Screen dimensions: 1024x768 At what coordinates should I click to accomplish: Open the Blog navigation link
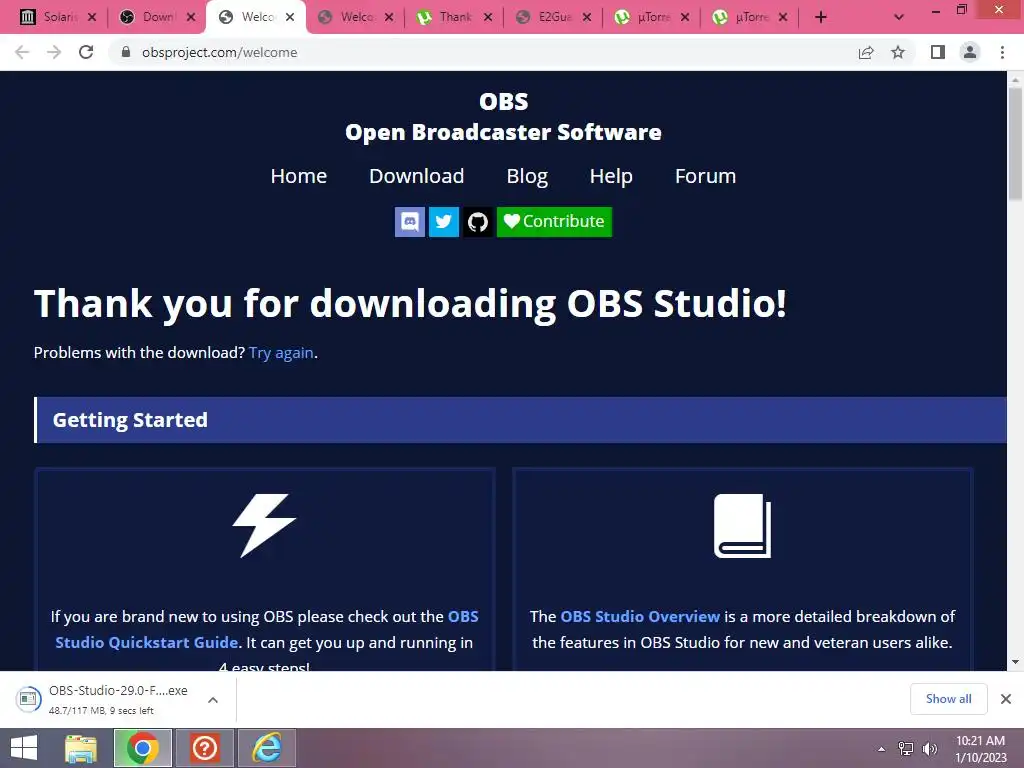pyautogui.click(x=527, y=176)
